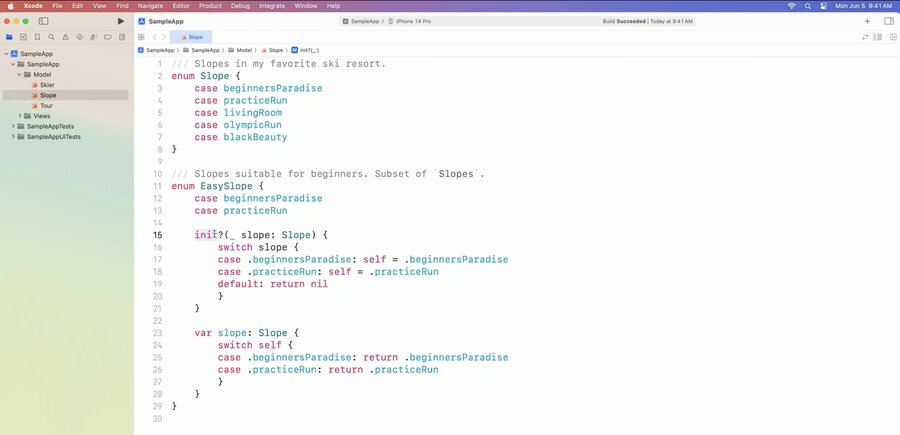Image resolution: width=900 pixels, height=435 pixels.
Task: Click 'livingRoom' case on line 5
Action: [253, 113]
